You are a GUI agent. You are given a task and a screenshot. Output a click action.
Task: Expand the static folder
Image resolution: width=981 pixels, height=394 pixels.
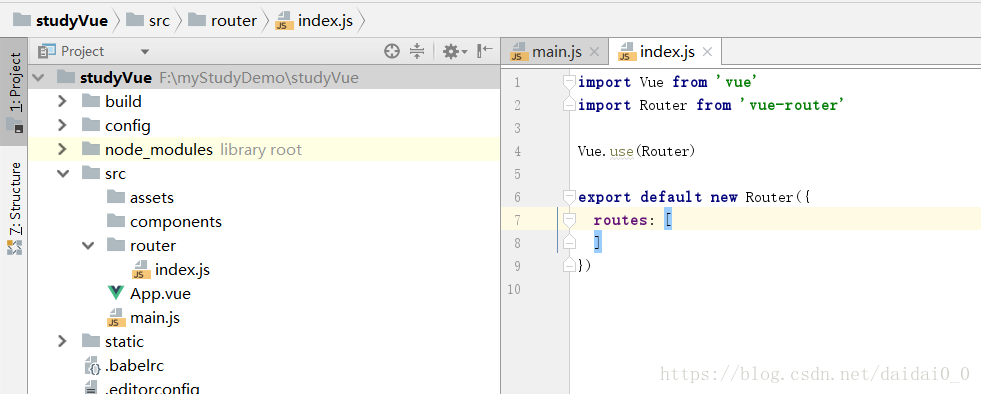(x=62, y=341)
